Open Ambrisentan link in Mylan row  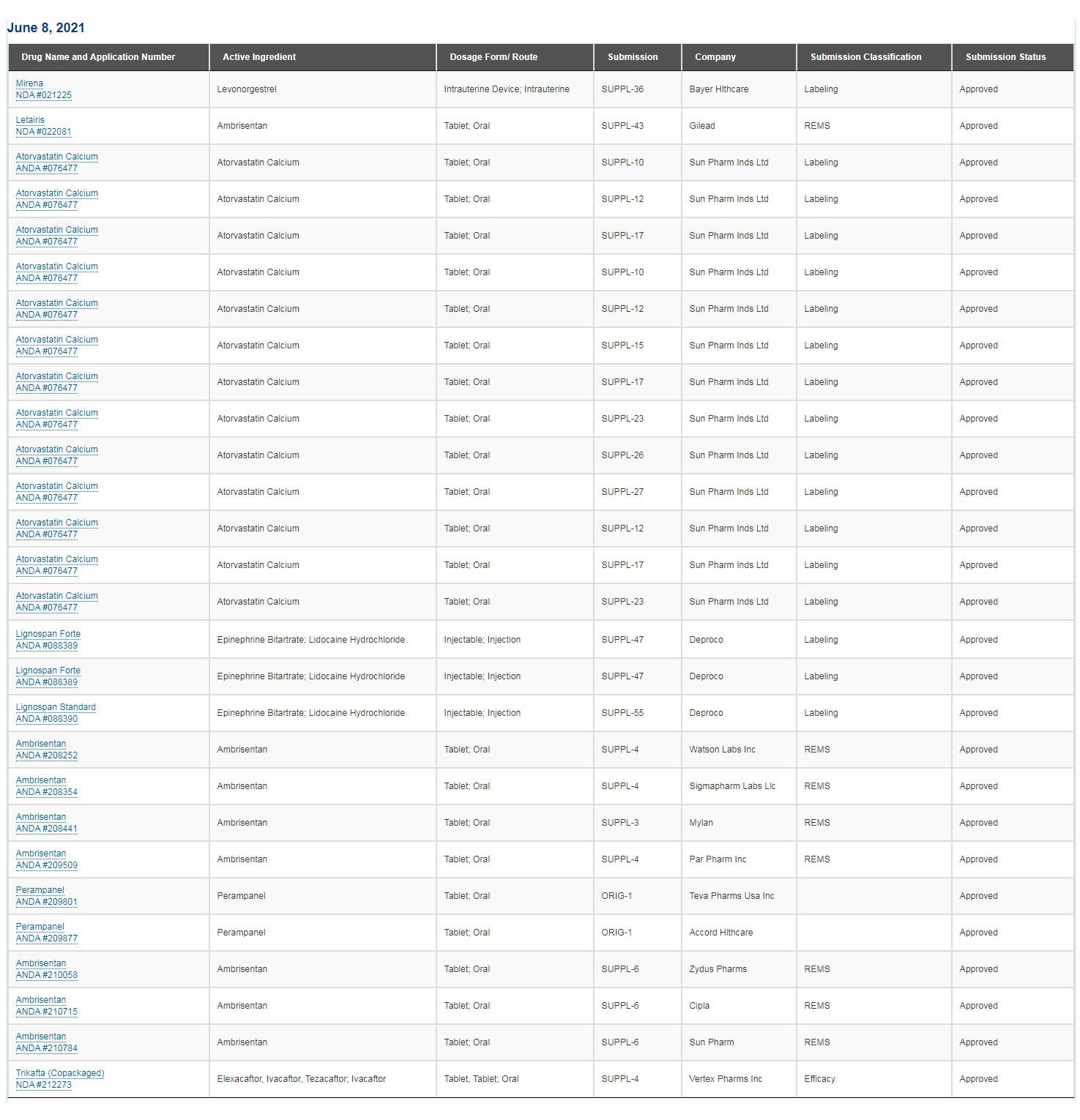click(41, 817)
